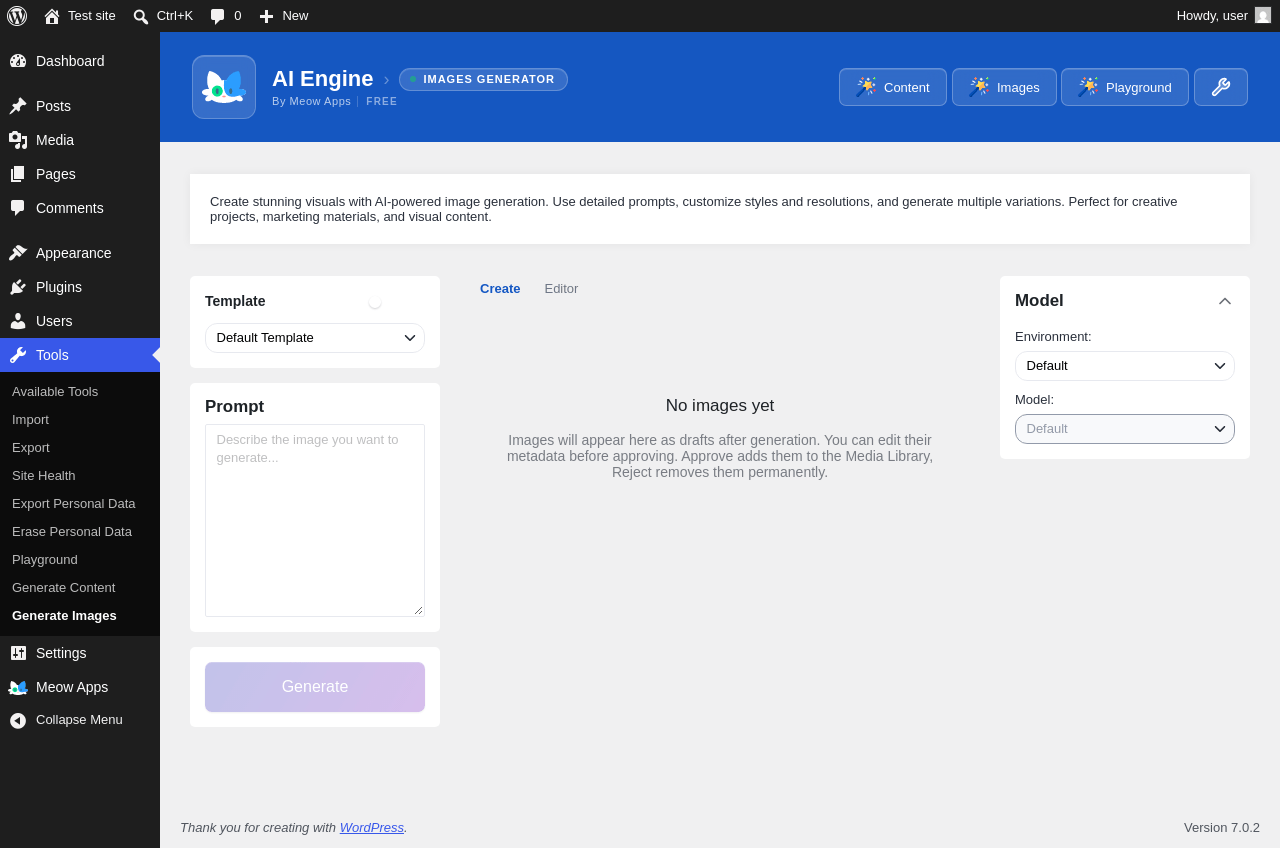Image resolution: width=1280 pixels, height=848 pixels.
Task: Click the Version 7.0.2 footer text
Action: [1222, 828]
